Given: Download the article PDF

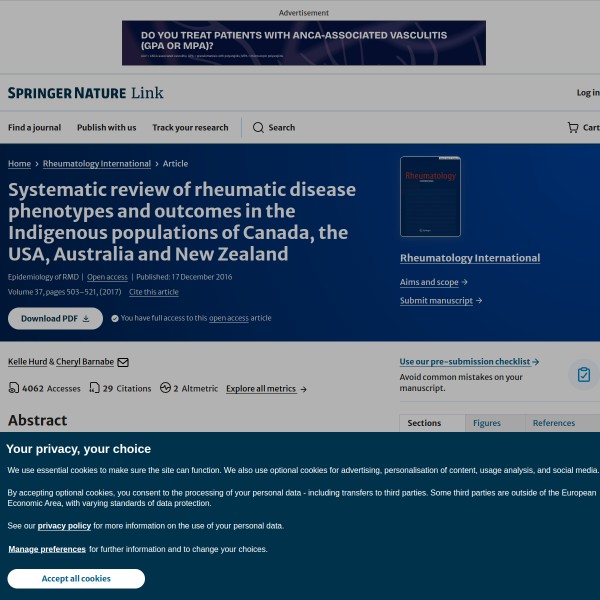Looking at the screenshot, I should tap(55, 318).
